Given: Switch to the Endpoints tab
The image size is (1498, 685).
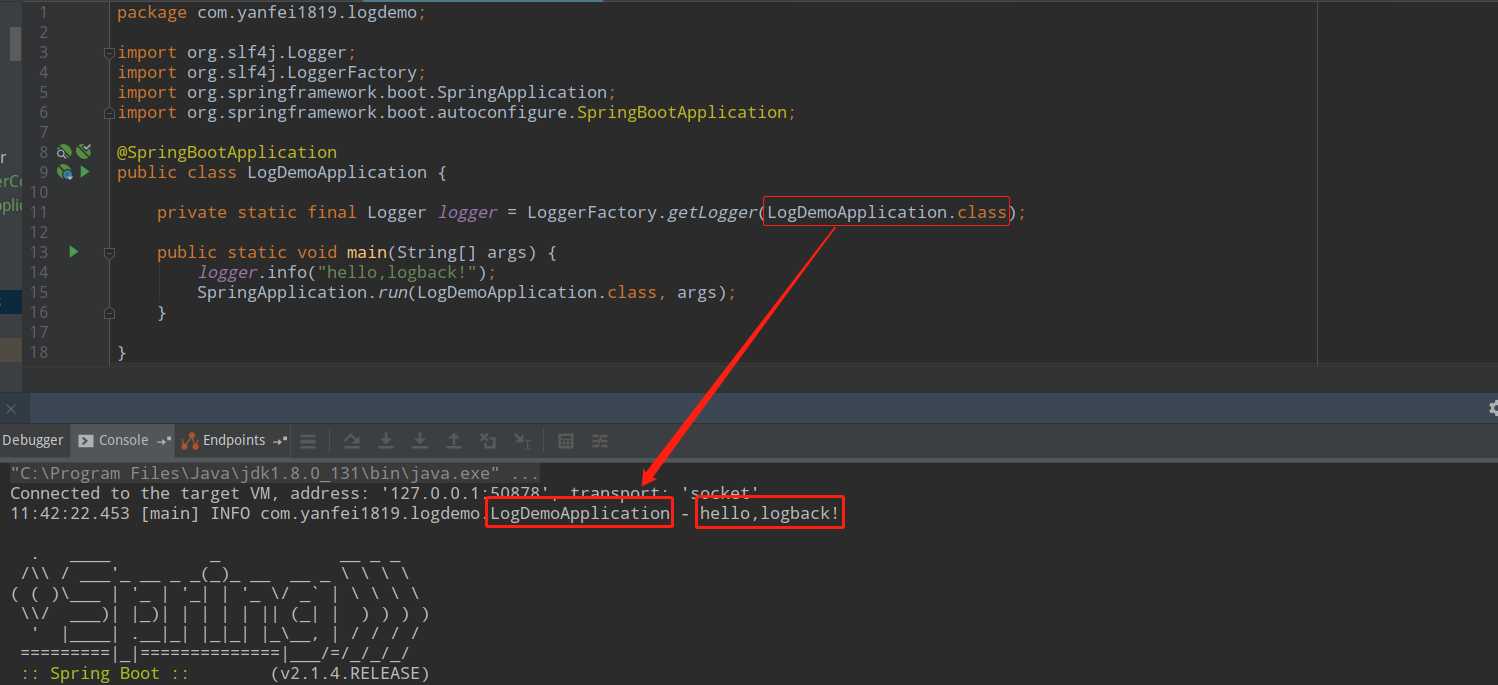Looking at the screenshot, I should click(234, 440).
